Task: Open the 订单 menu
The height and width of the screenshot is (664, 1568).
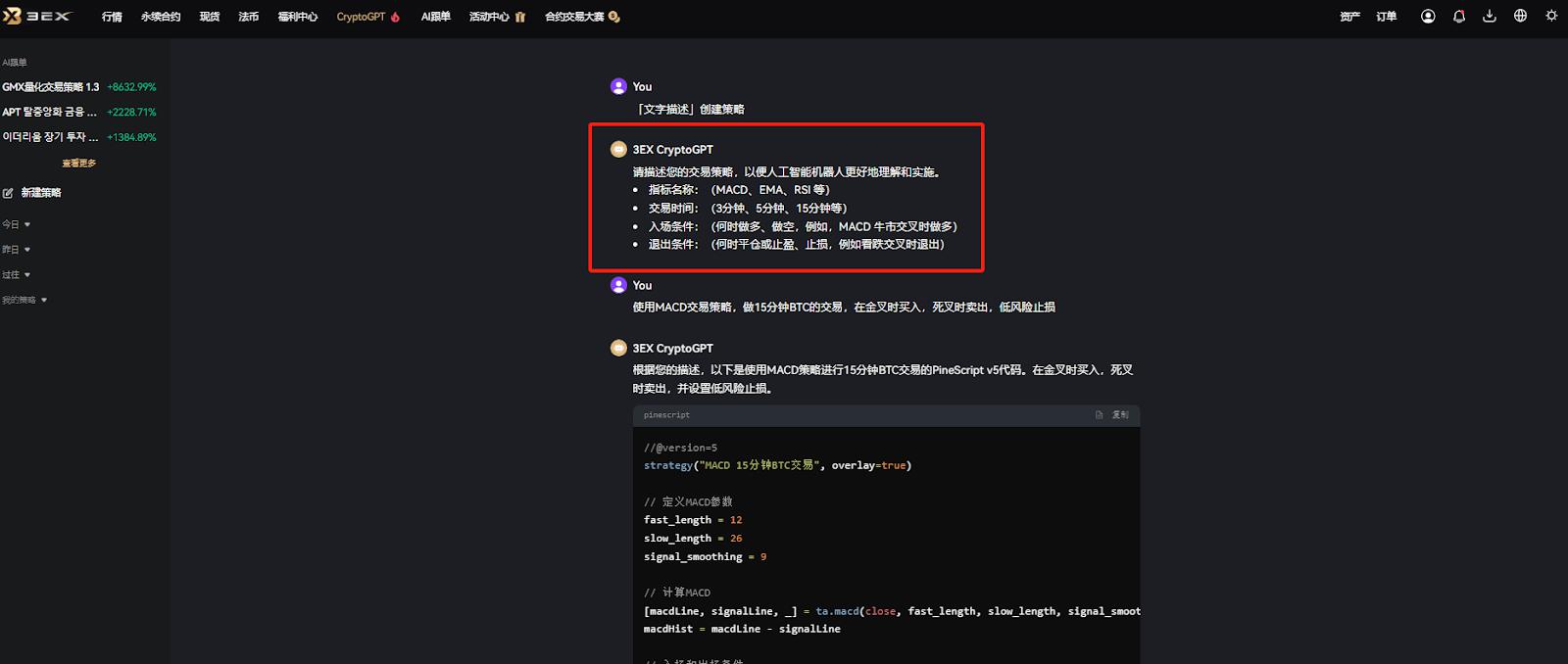Action: point(1386,17)
